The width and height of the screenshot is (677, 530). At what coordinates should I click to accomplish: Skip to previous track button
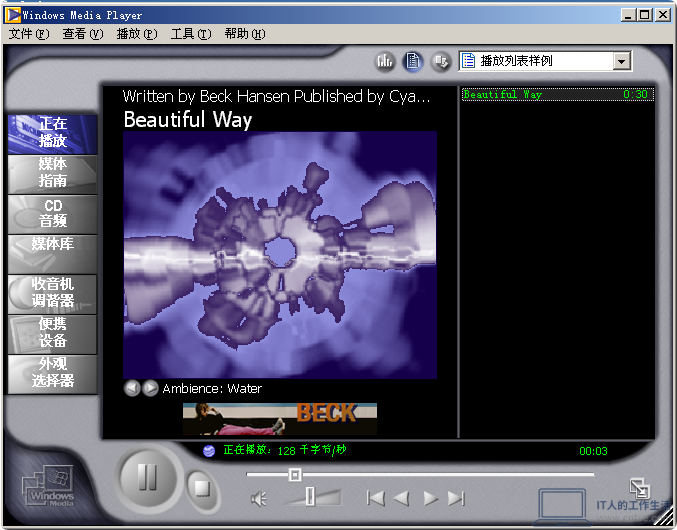point(376,498)
